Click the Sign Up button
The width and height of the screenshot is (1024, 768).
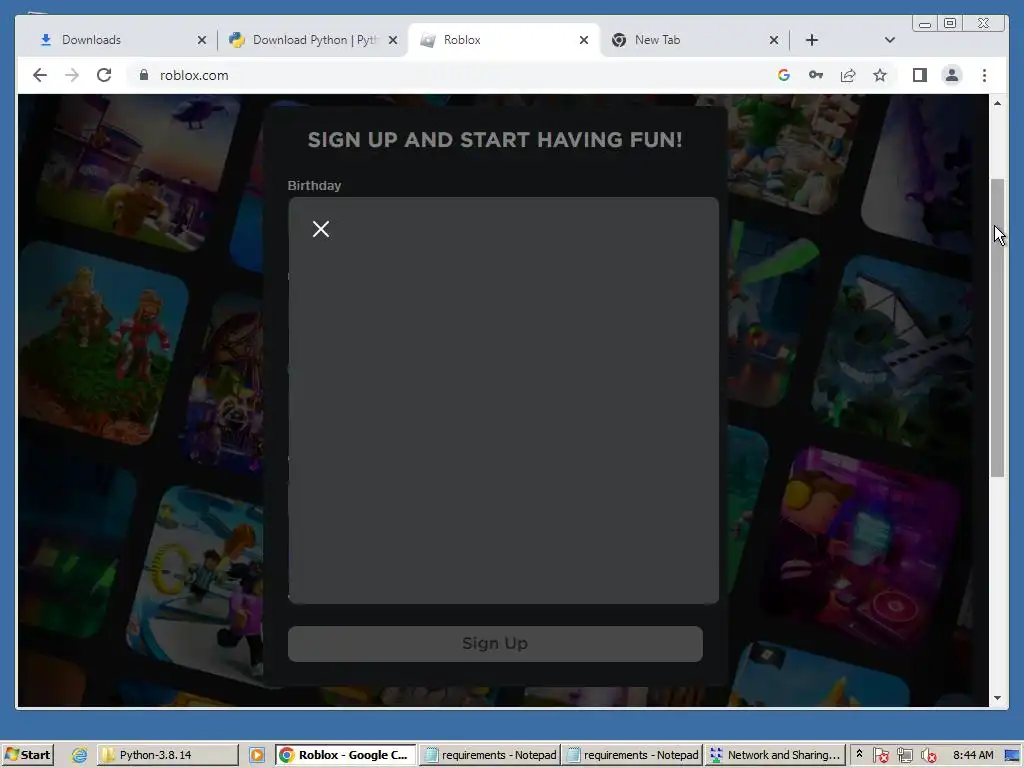pos(495,643)
